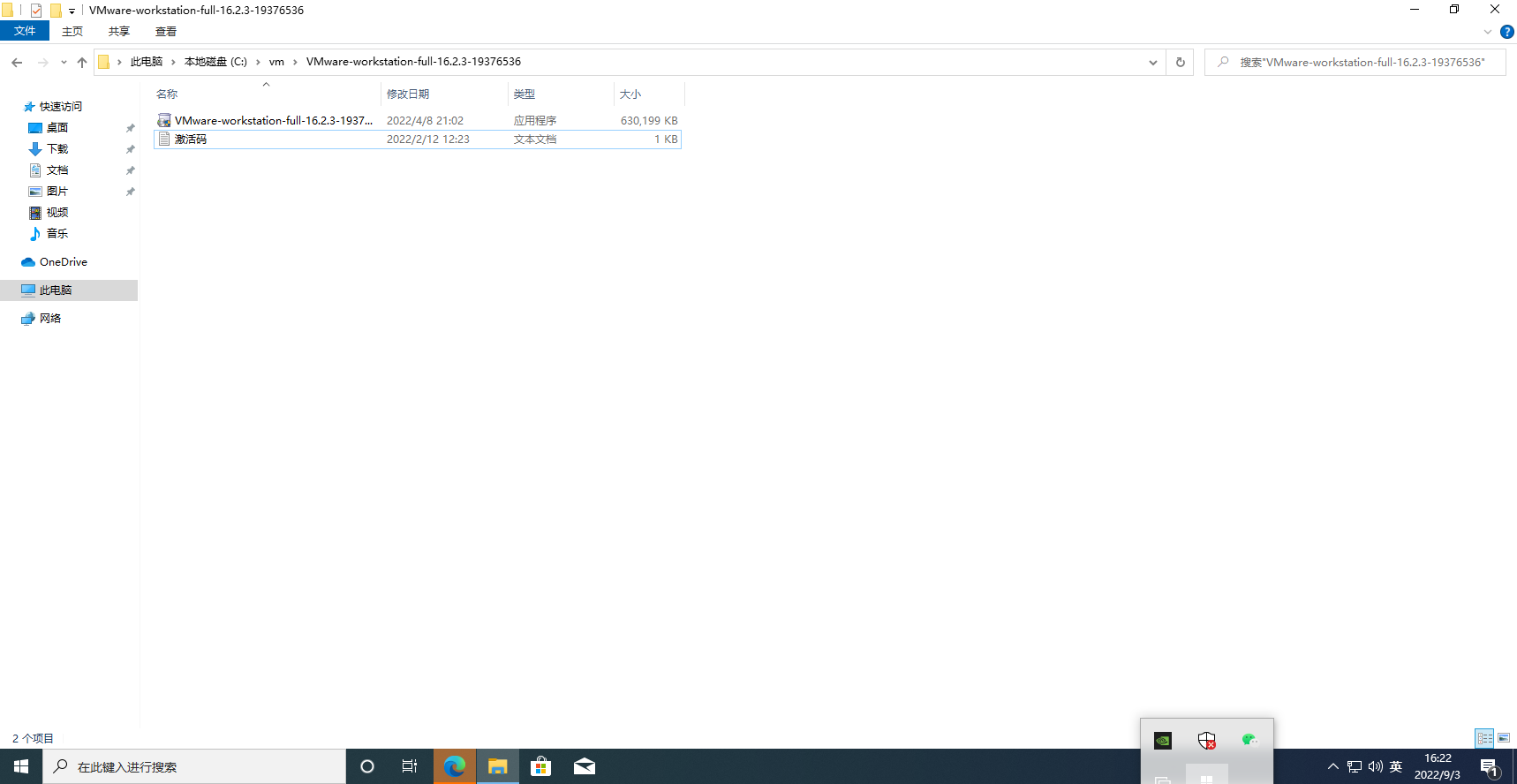Switch to the 共享 ribbon tab
Image resolution: width=1517 pixels, height=784 pixels.
click(119, 31)
